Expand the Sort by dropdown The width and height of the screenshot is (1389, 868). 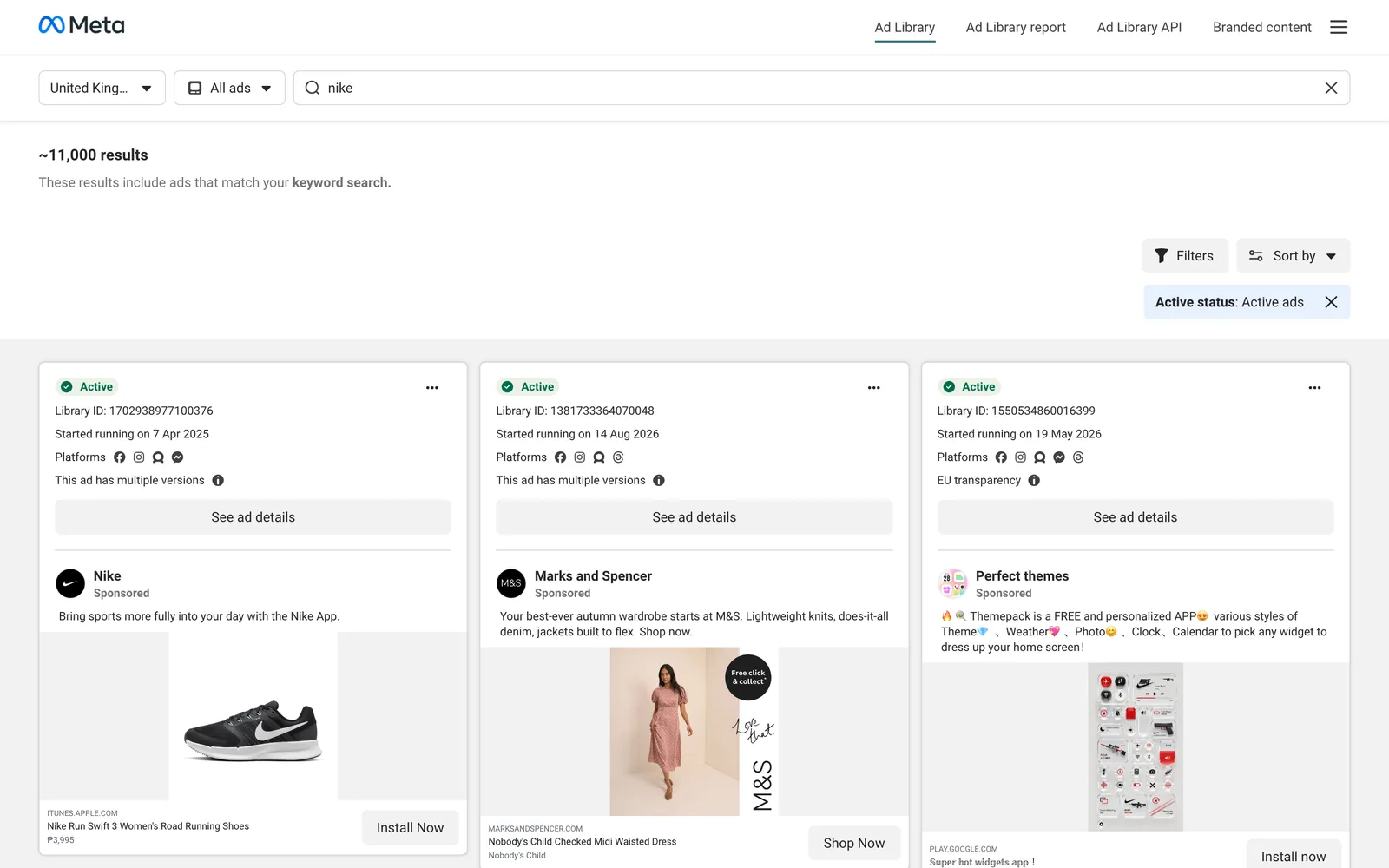click(x=1293, y=255)
